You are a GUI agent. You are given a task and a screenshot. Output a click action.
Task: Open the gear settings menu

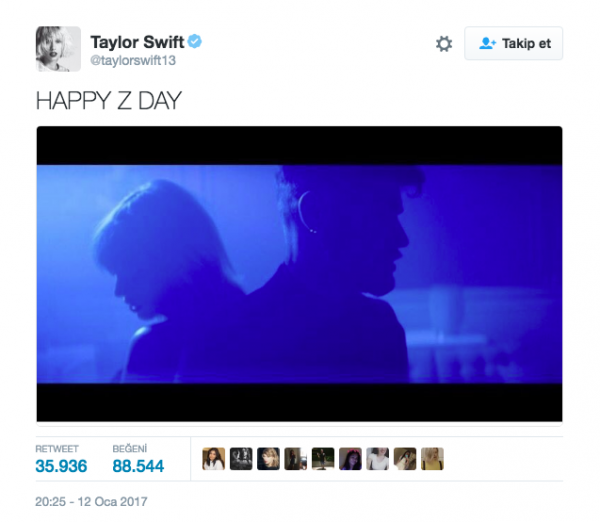pos(444,44)
